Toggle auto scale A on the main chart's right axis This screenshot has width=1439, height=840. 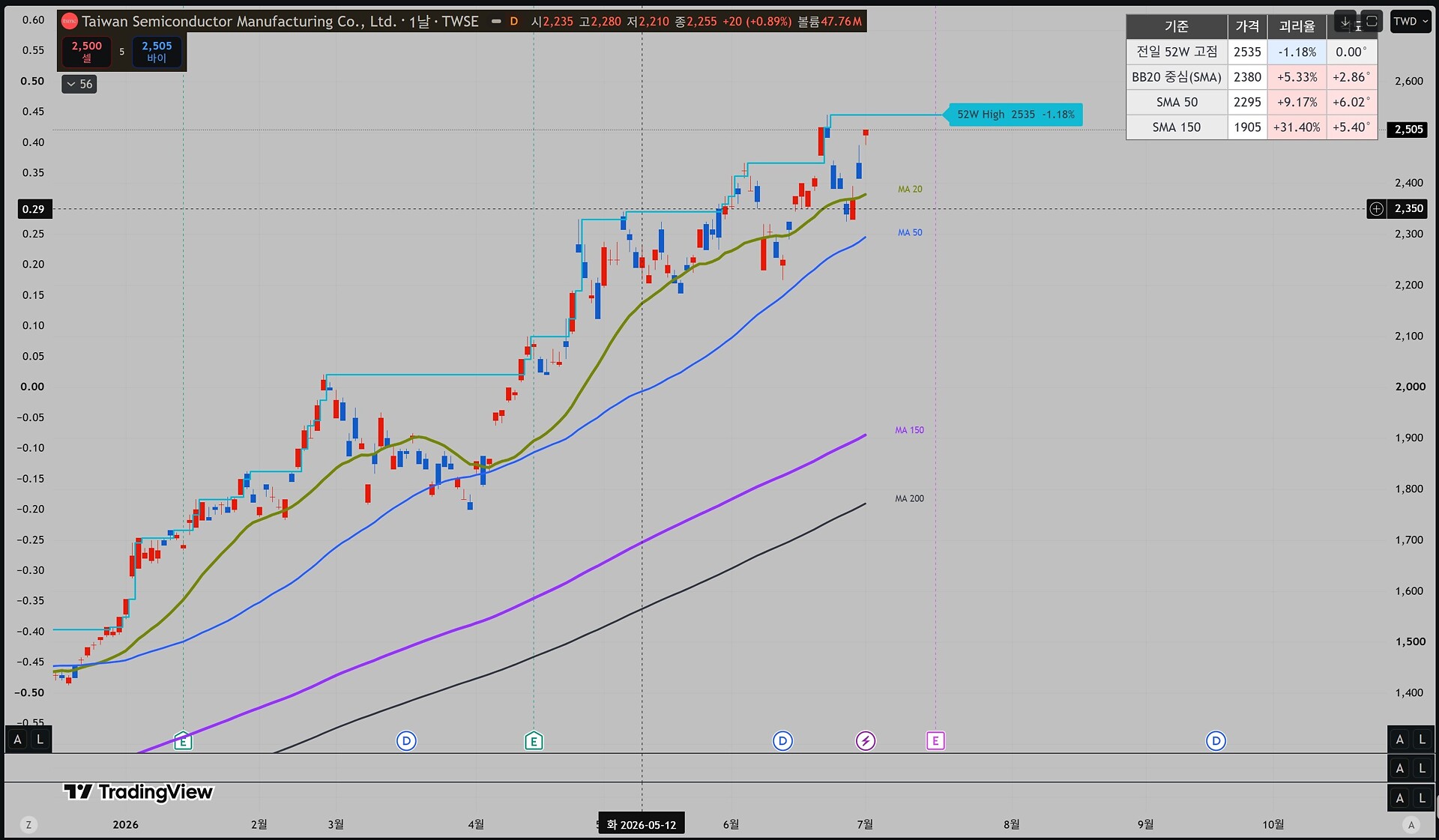(1399, 740)
